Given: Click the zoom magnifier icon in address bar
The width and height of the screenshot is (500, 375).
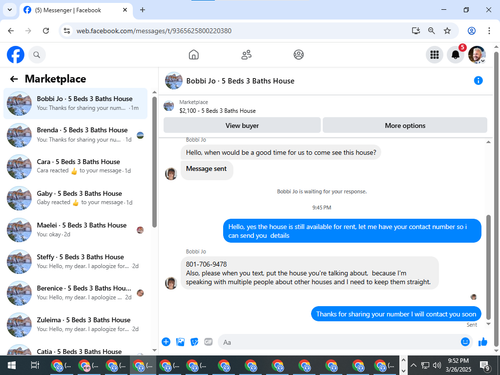Looking at the screenshot, I should (x=431, y=31).
